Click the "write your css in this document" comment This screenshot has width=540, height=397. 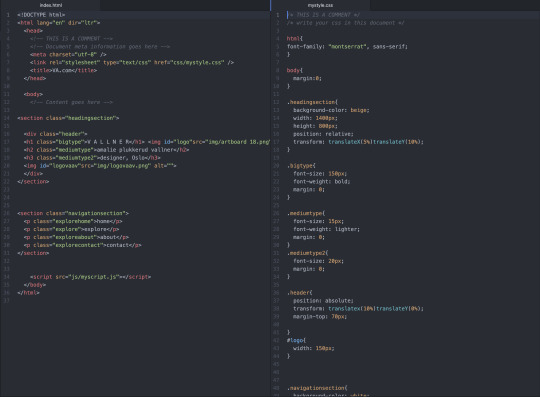pos(345,23)
